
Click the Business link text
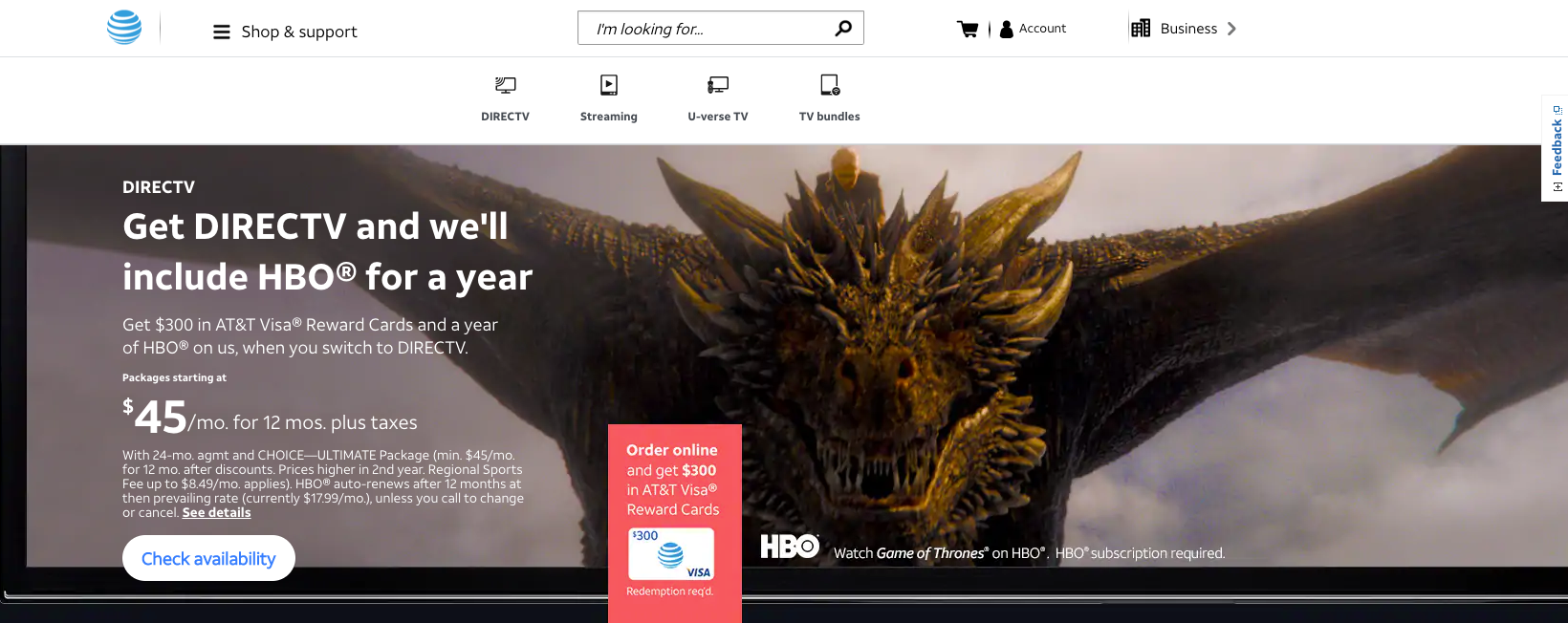coord(1188,29)
